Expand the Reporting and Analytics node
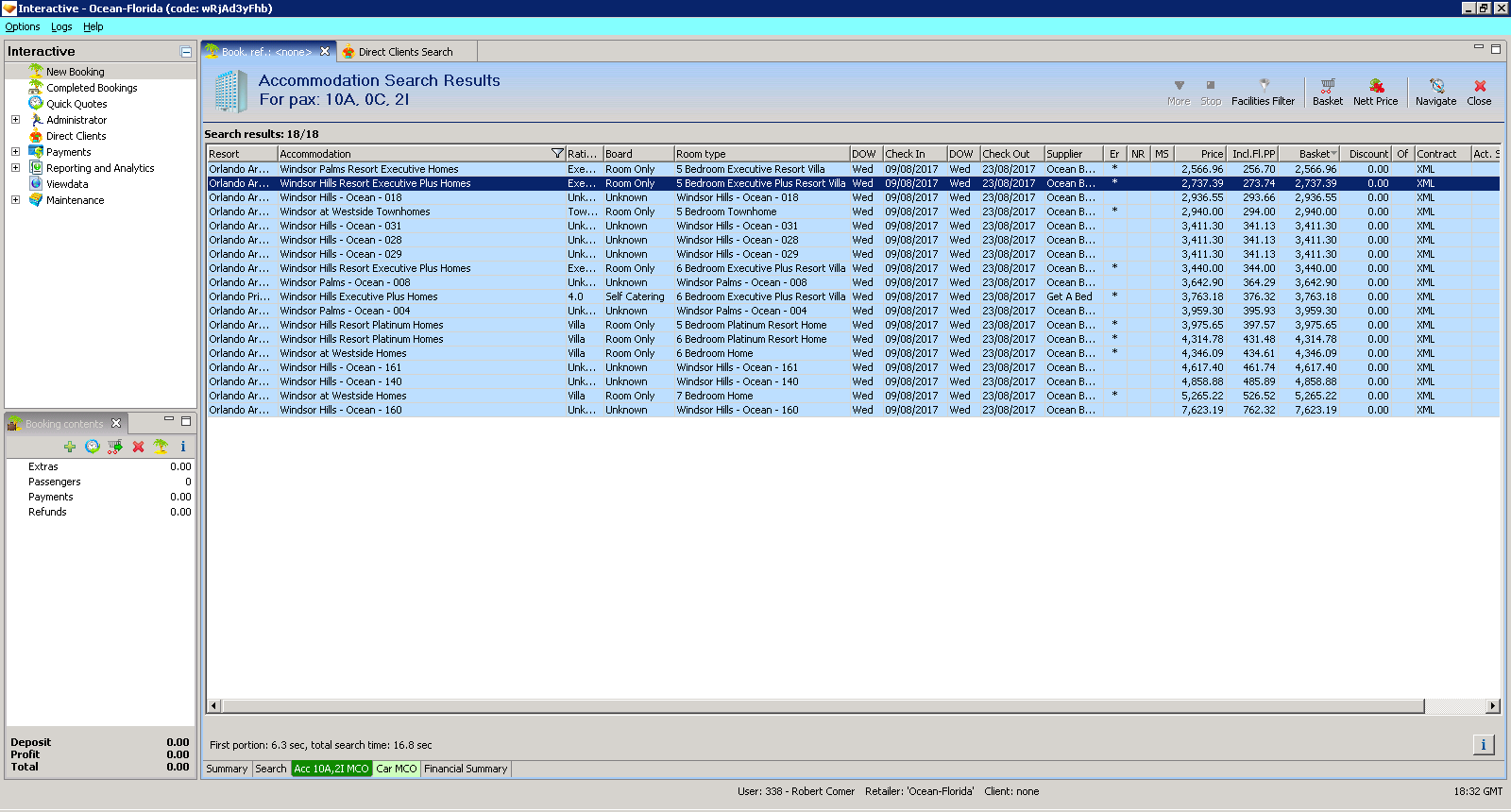The height and width of the screenshot is (812, 1511). (15, 168)
